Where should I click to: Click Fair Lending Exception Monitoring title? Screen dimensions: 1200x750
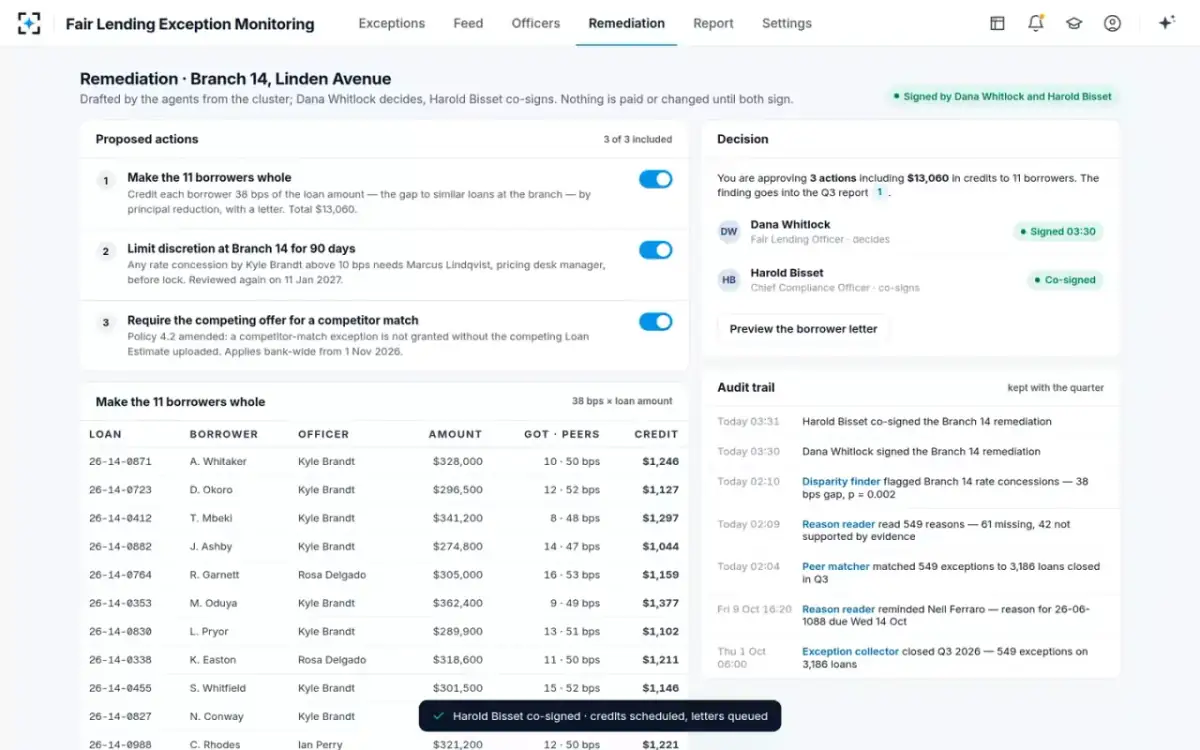190,24
